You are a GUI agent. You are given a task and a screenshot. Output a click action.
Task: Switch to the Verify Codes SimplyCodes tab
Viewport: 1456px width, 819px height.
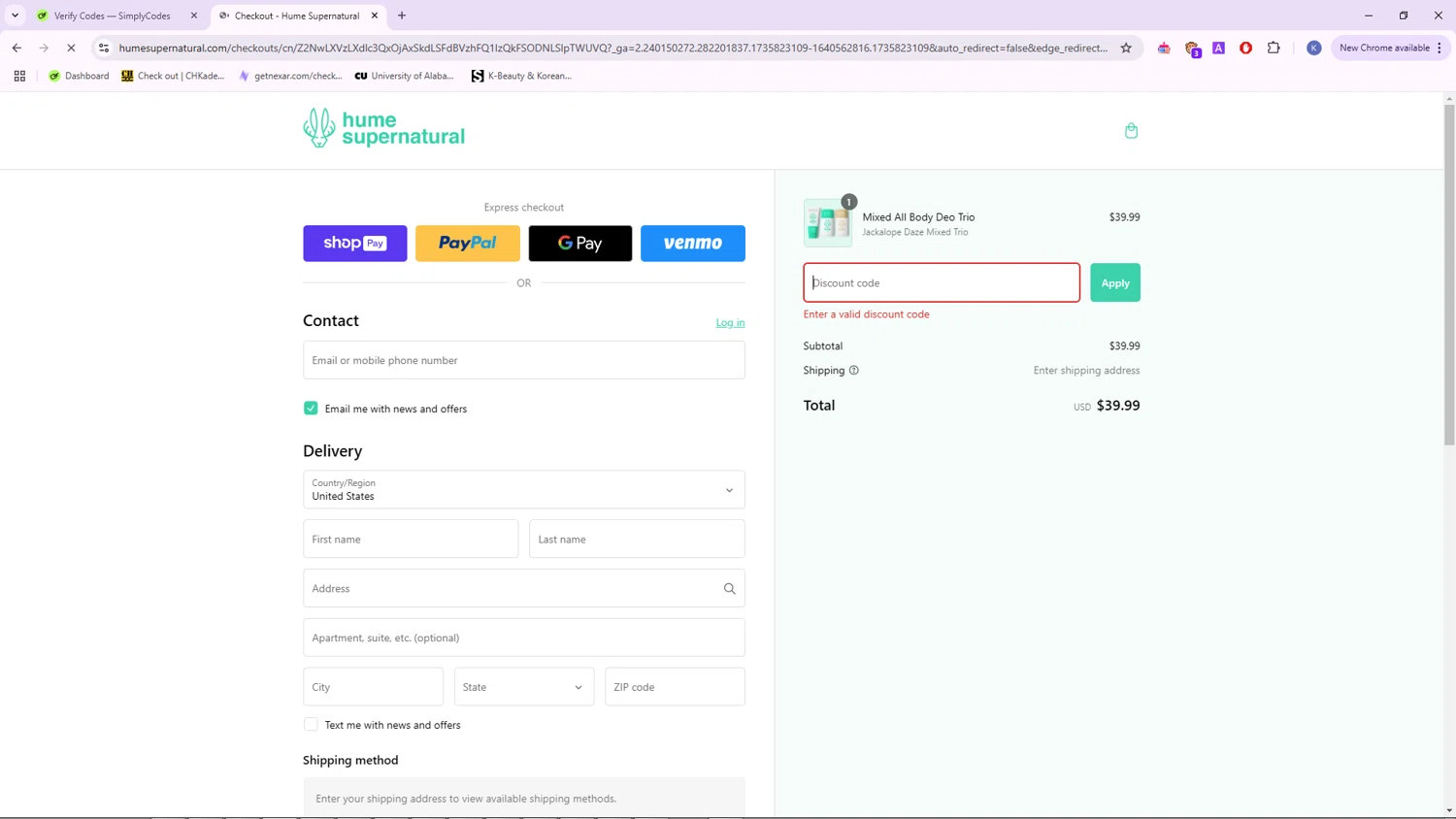click(113, 16)
